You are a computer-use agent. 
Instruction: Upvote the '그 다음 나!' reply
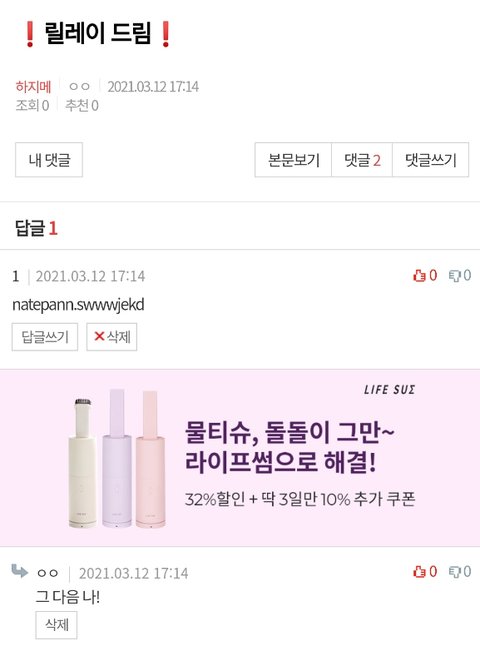tap(419, 572)
